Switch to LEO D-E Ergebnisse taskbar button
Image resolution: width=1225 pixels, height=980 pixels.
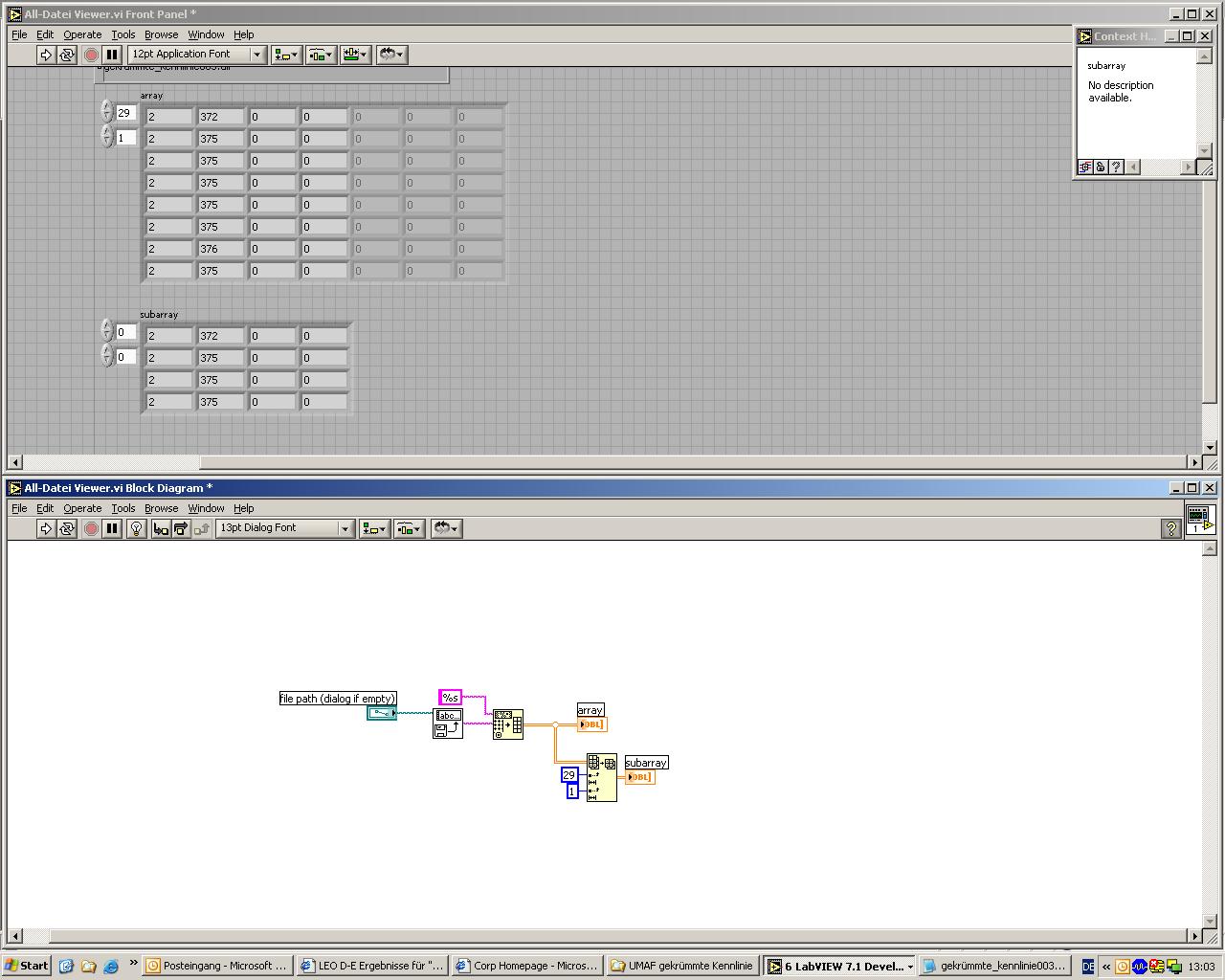click(372, 966)
